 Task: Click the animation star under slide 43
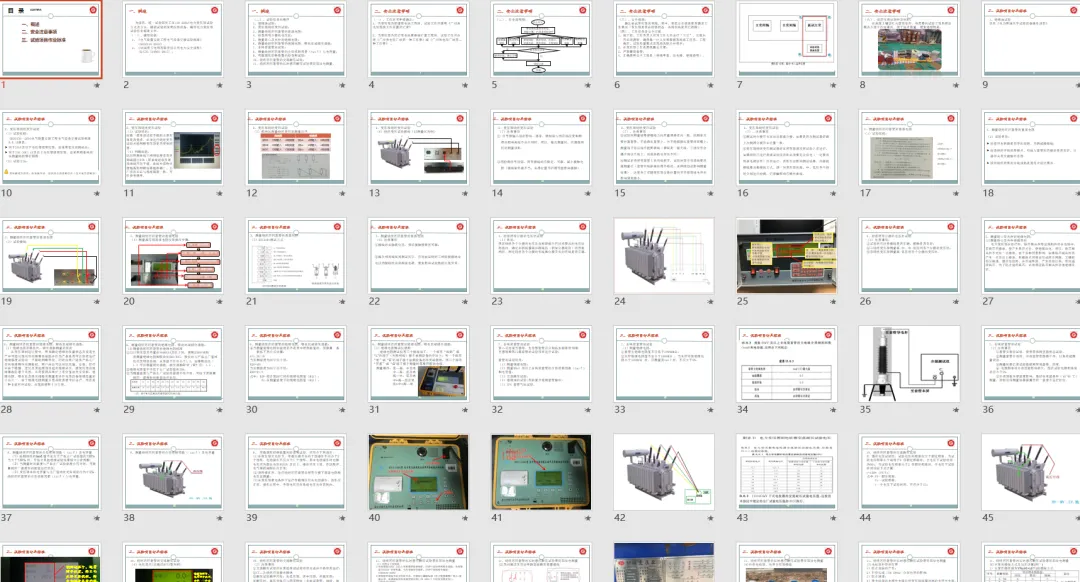click(x=833, y=518)
